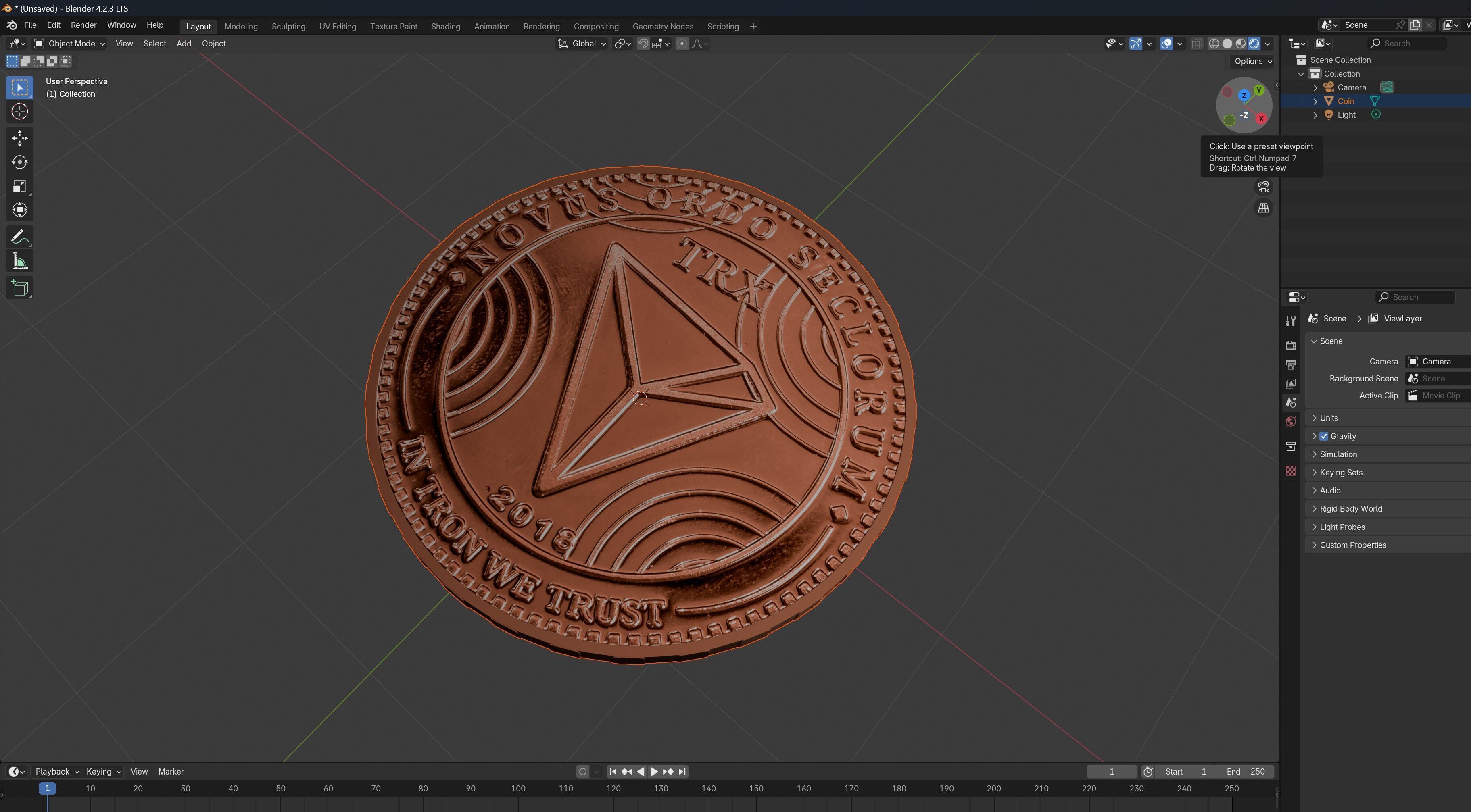Viewport: 1471px width, 812px height.
Task: Click the light data icon beside Light
Action: 1376,115
